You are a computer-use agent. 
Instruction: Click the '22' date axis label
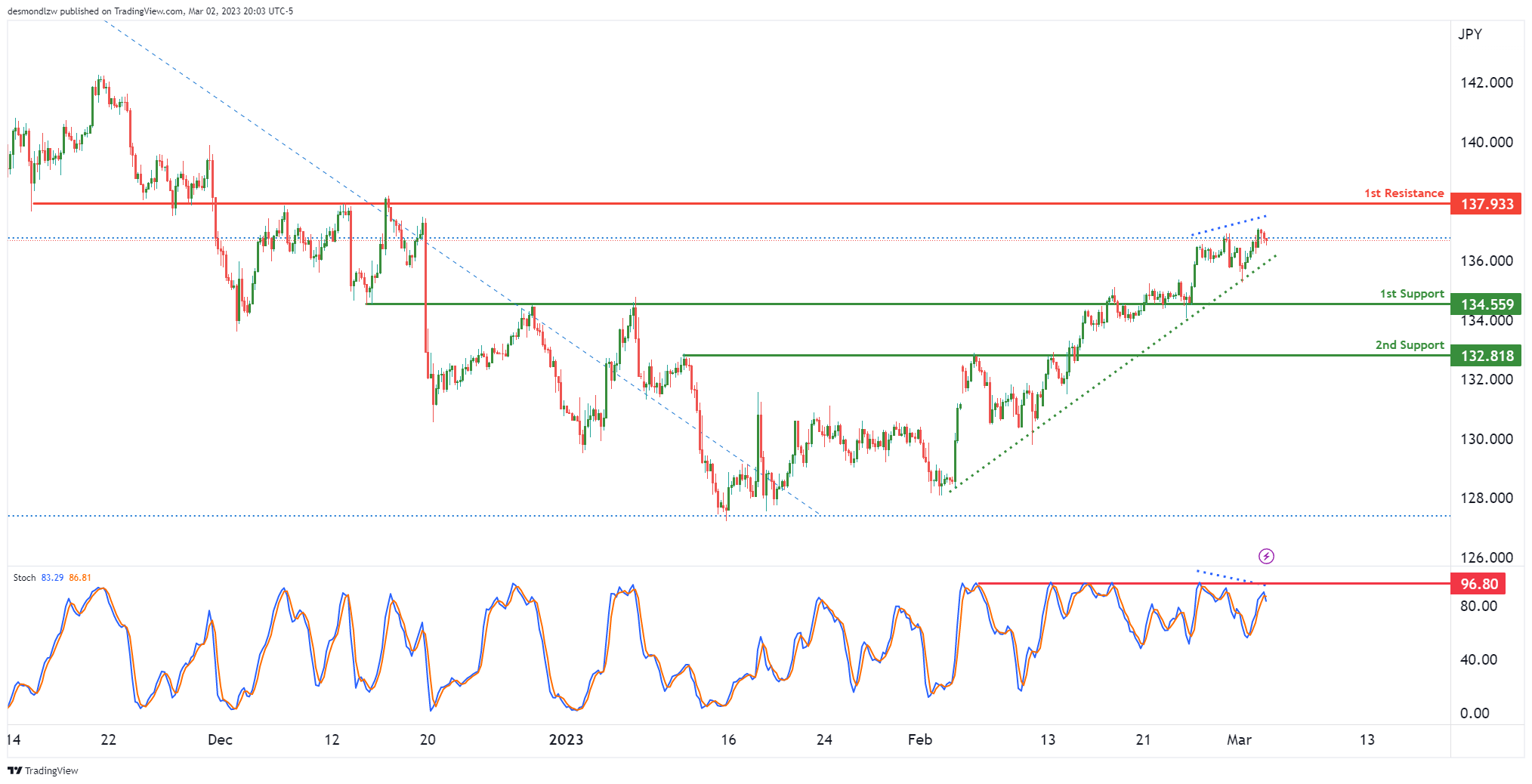point(109,739)
